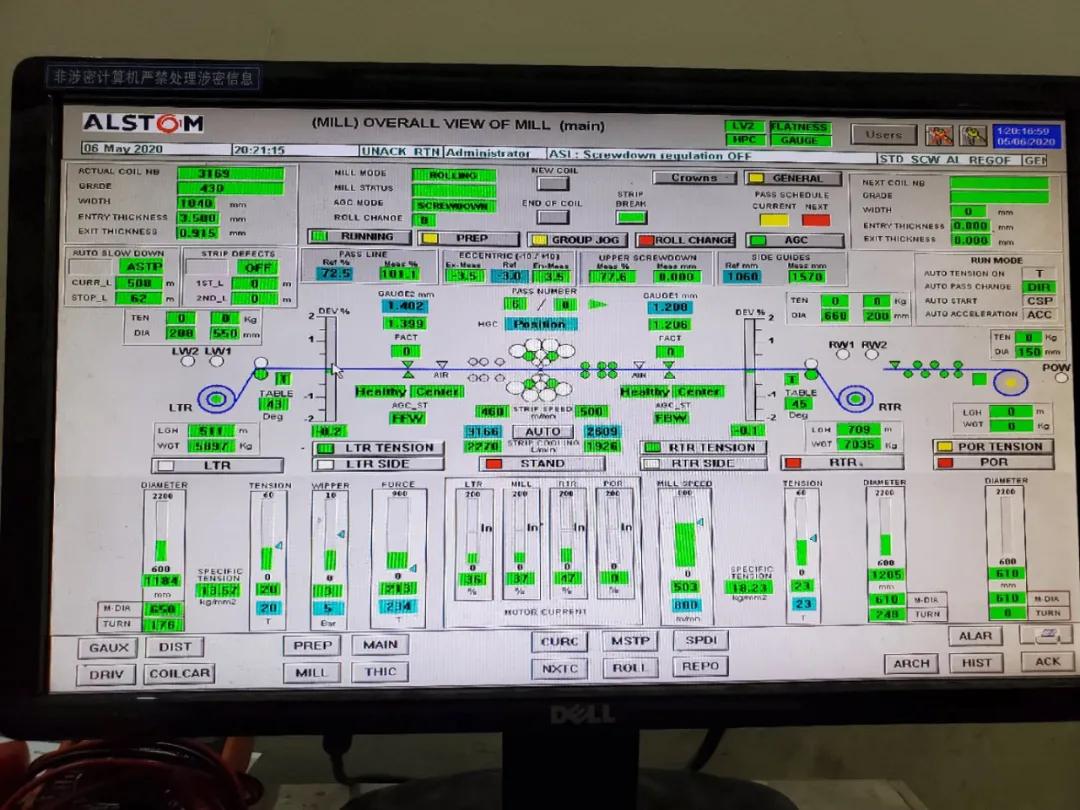Open the REPO screen

[700, 666]
